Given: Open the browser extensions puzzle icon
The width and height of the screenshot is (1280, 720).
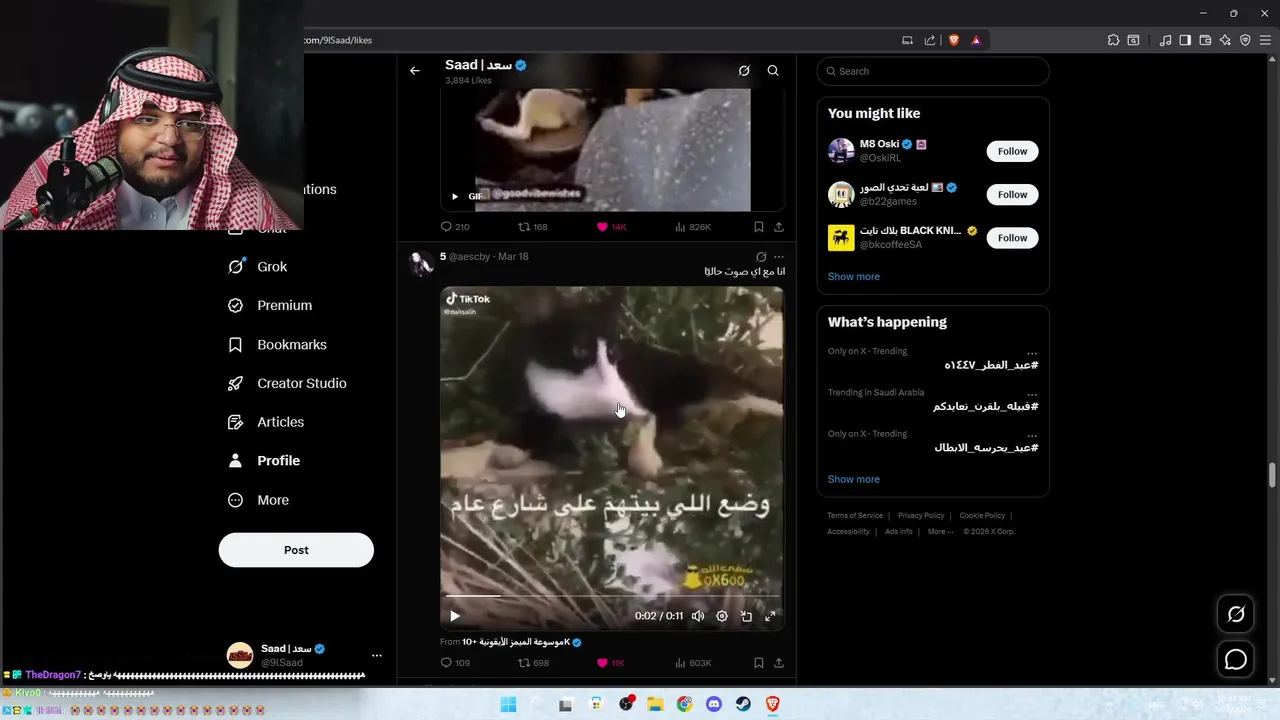Looking at the screenshot, I should click(x=1113, y=40).
